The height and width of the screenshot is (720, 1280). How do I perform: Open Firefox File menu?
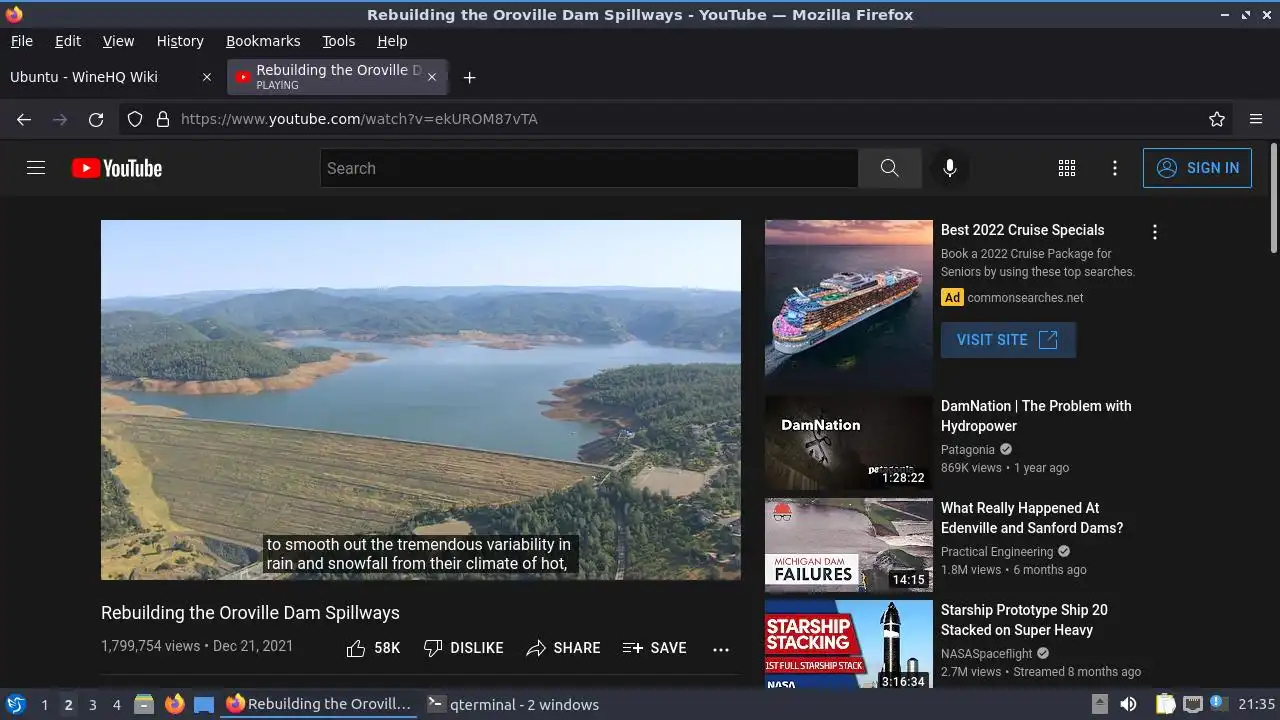click(x=21, y=41)
